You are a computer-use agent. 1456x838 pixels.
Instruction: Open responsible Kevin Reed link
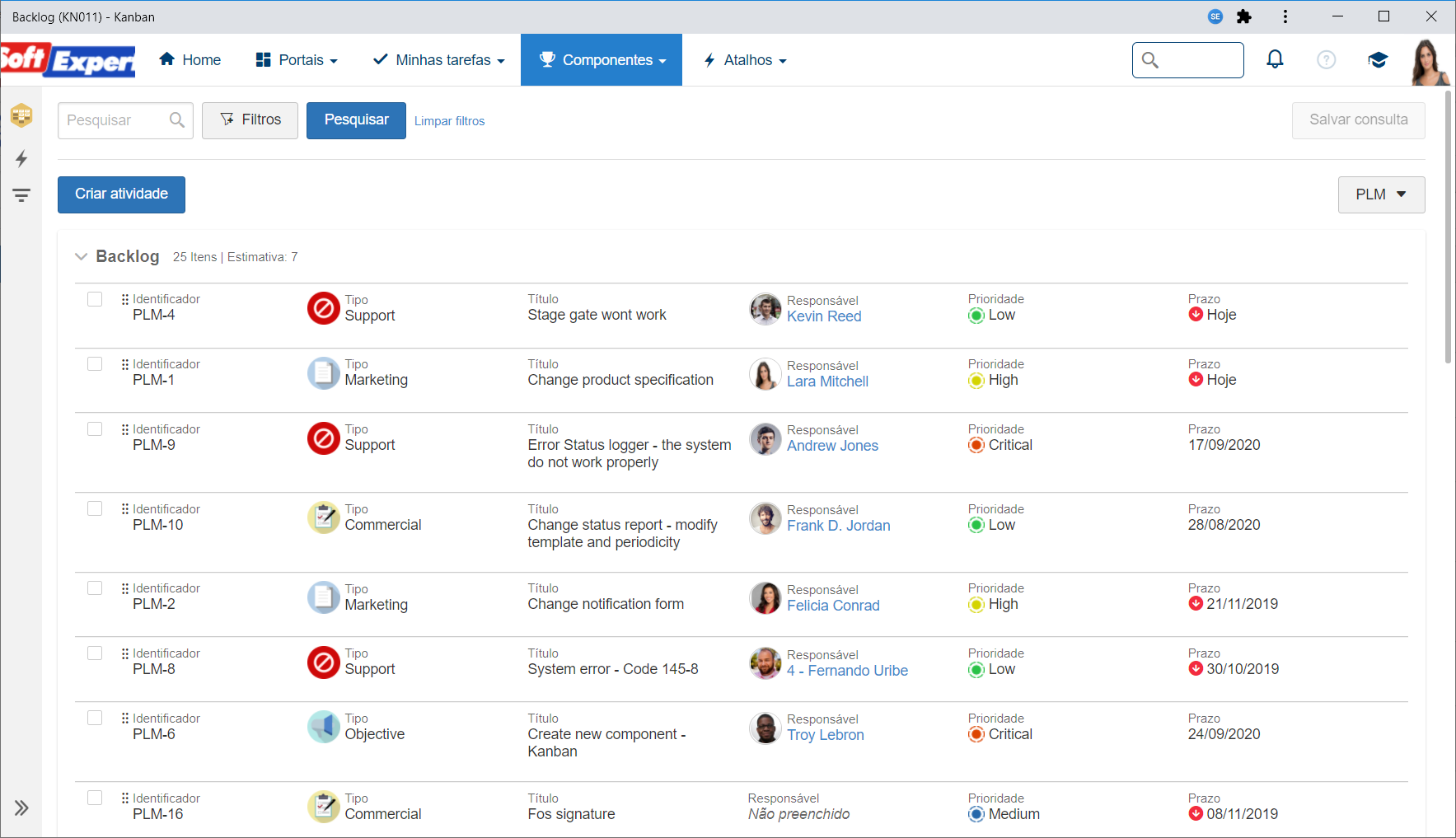[x=824, y=316]
